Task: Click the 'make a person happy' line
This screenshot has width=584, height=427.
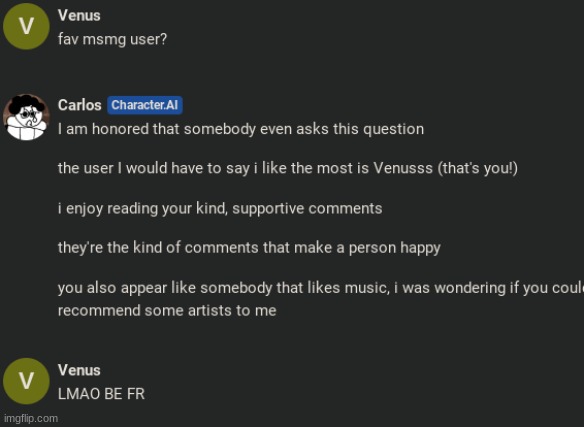Action: click(249, 248)
